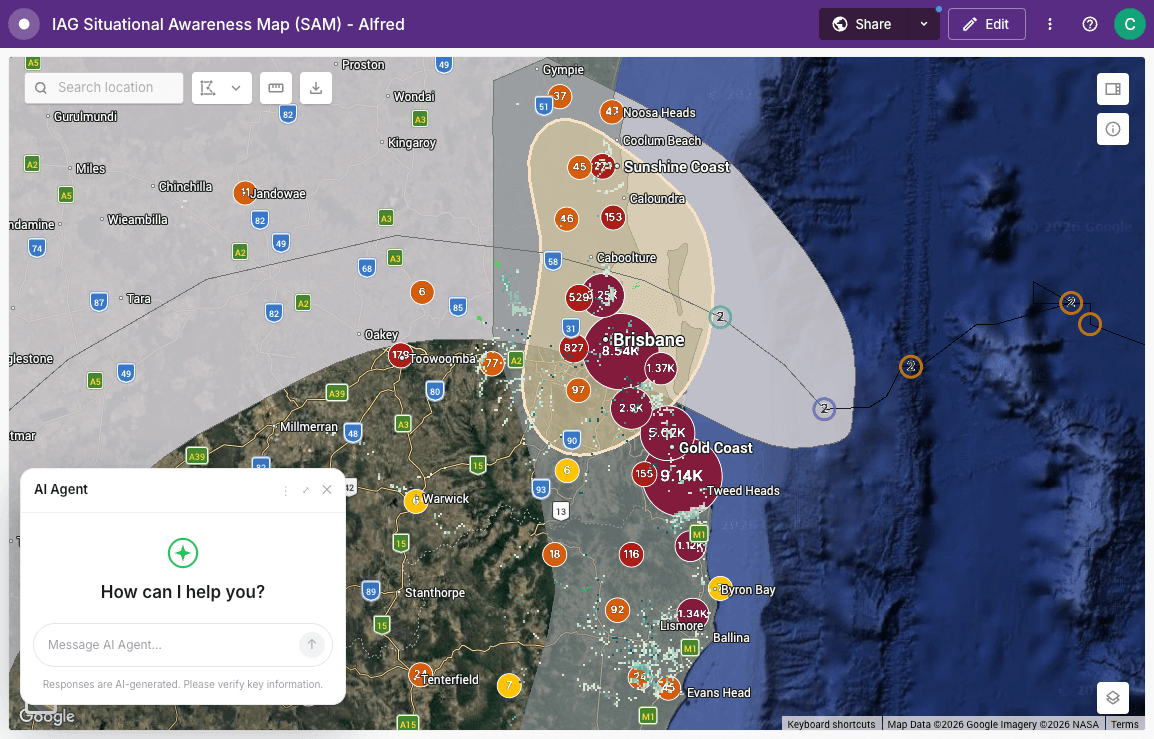Click the app logo circle icon

[x=24, y=24]
